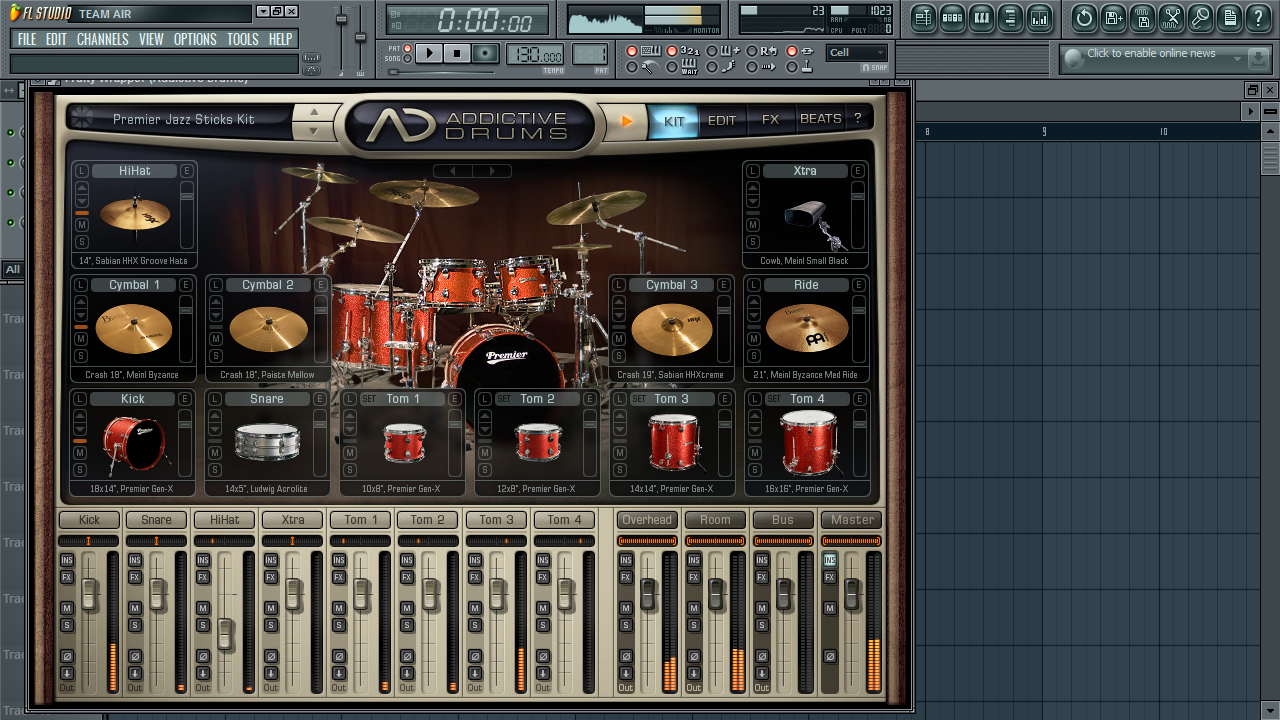Click the Undo icon in FL Studio toolbar
The width and height of the screenshot is (1280, 720).
1083,17
